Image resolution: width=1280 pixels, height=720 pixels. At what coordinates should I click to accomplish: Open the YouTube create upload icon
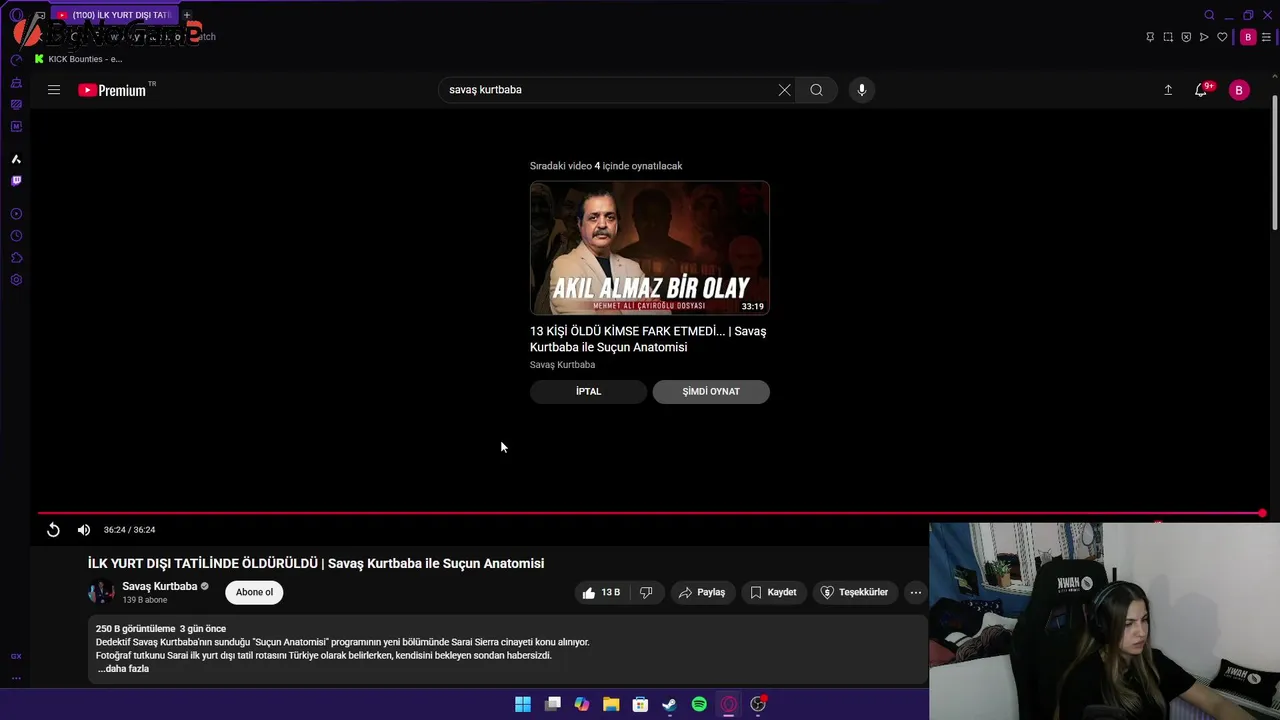[1168, 90]
